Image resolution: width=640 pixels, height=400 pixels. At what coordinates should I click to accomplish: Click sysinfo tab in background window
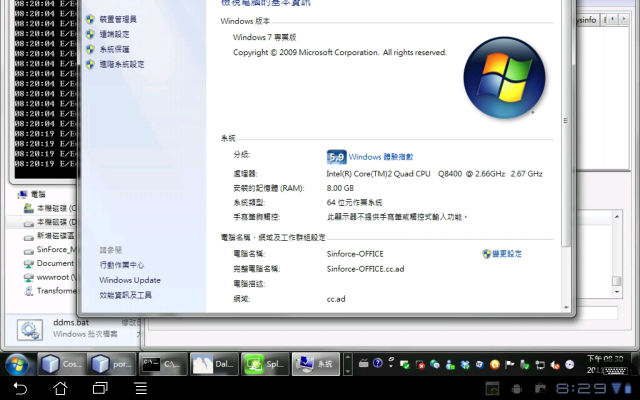pos(587,20)
